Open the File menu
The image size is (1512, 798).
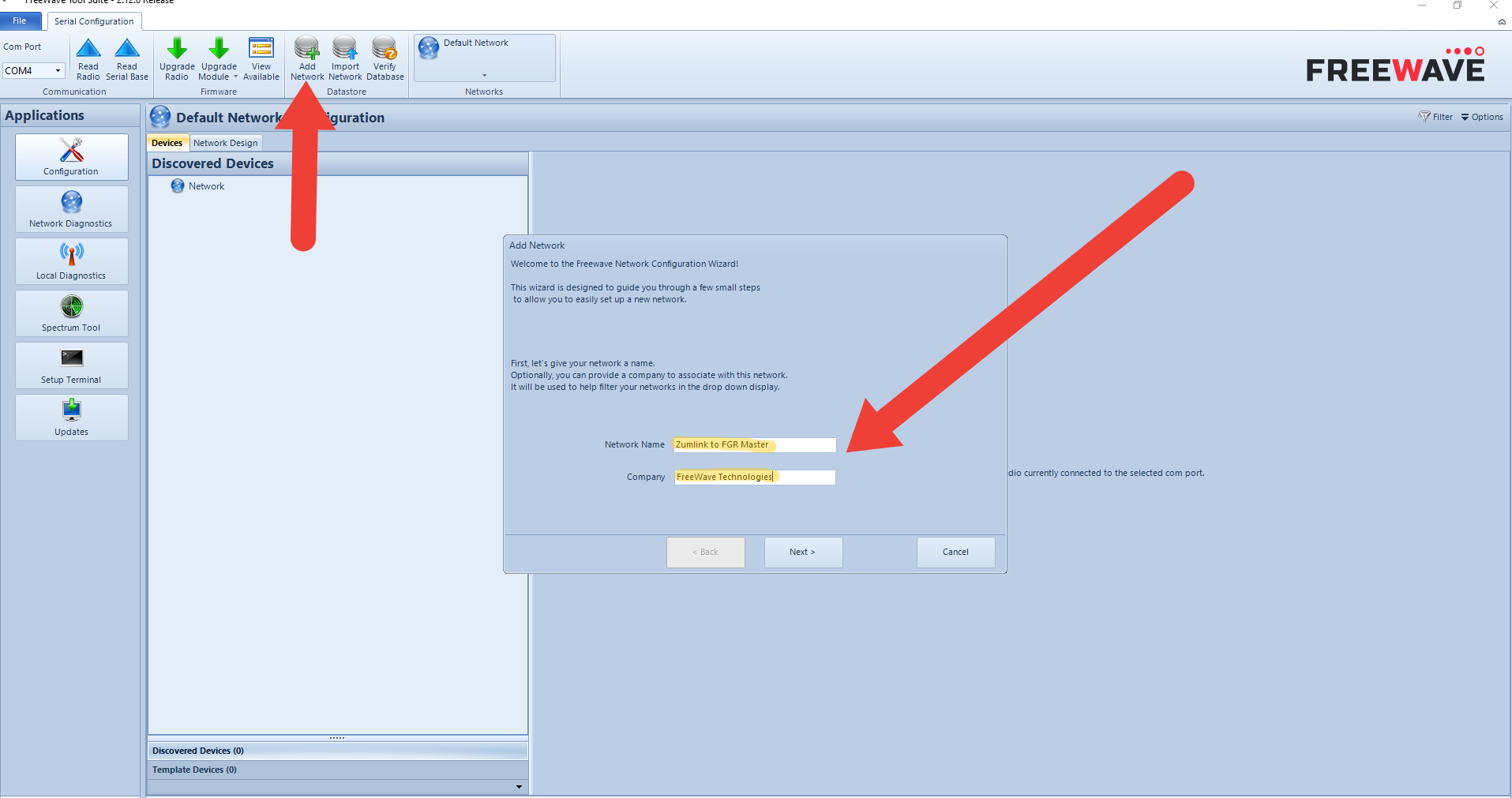[20, 21]
